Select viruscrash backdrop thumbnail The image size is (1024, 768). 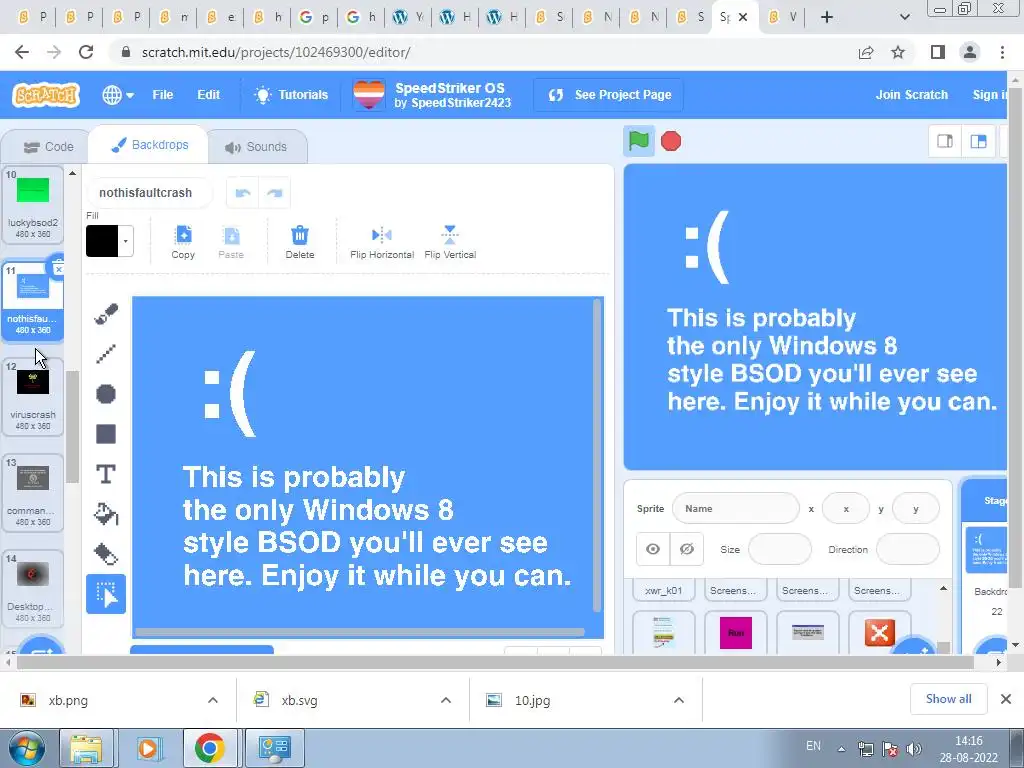33,396
